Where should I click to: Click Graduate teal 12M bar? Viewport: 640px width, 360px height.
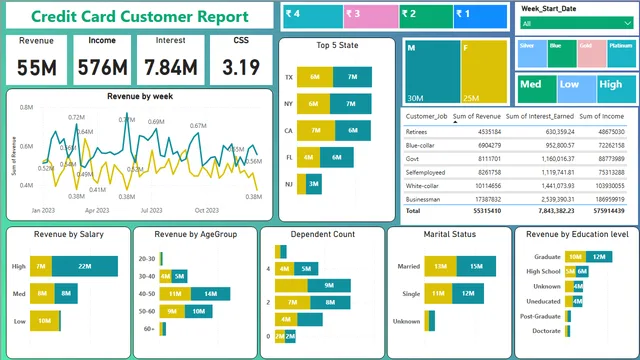coord(599,257)
